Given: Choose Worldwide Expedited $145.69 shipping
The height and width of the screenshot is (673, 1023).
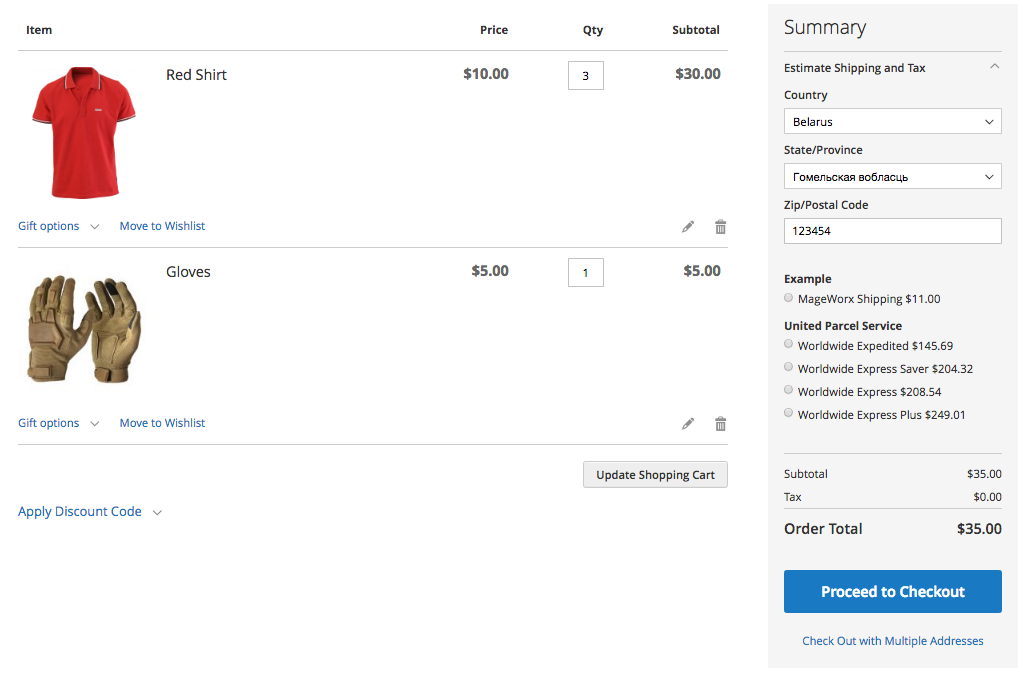Looking at the screenshot, I should pos(789,345).
